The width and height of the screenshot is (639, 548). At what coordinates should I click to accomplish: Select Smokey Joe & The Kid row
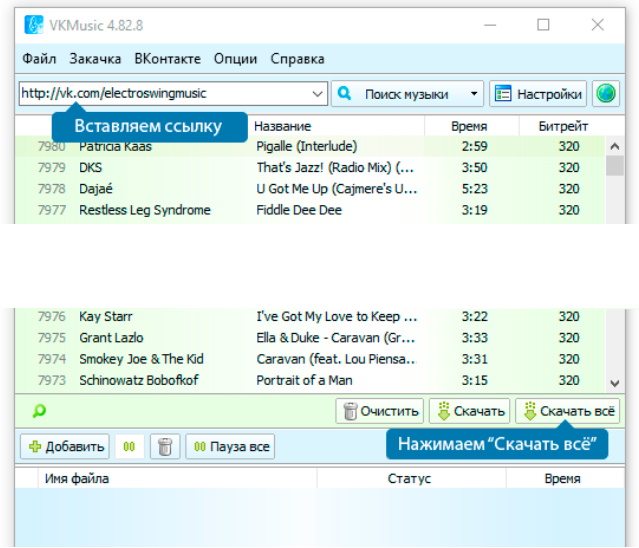tap(310, 359)
